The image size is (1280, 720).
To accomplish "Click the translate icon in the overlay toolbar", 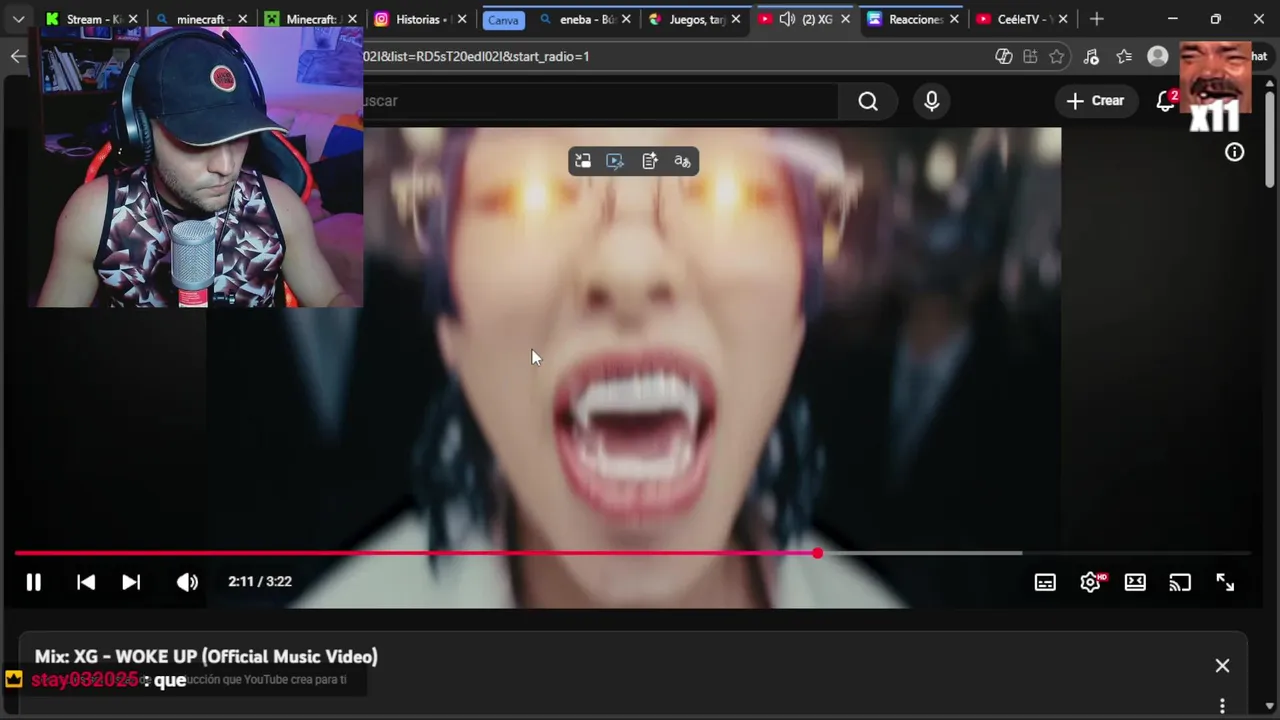I will click(682, 161).
